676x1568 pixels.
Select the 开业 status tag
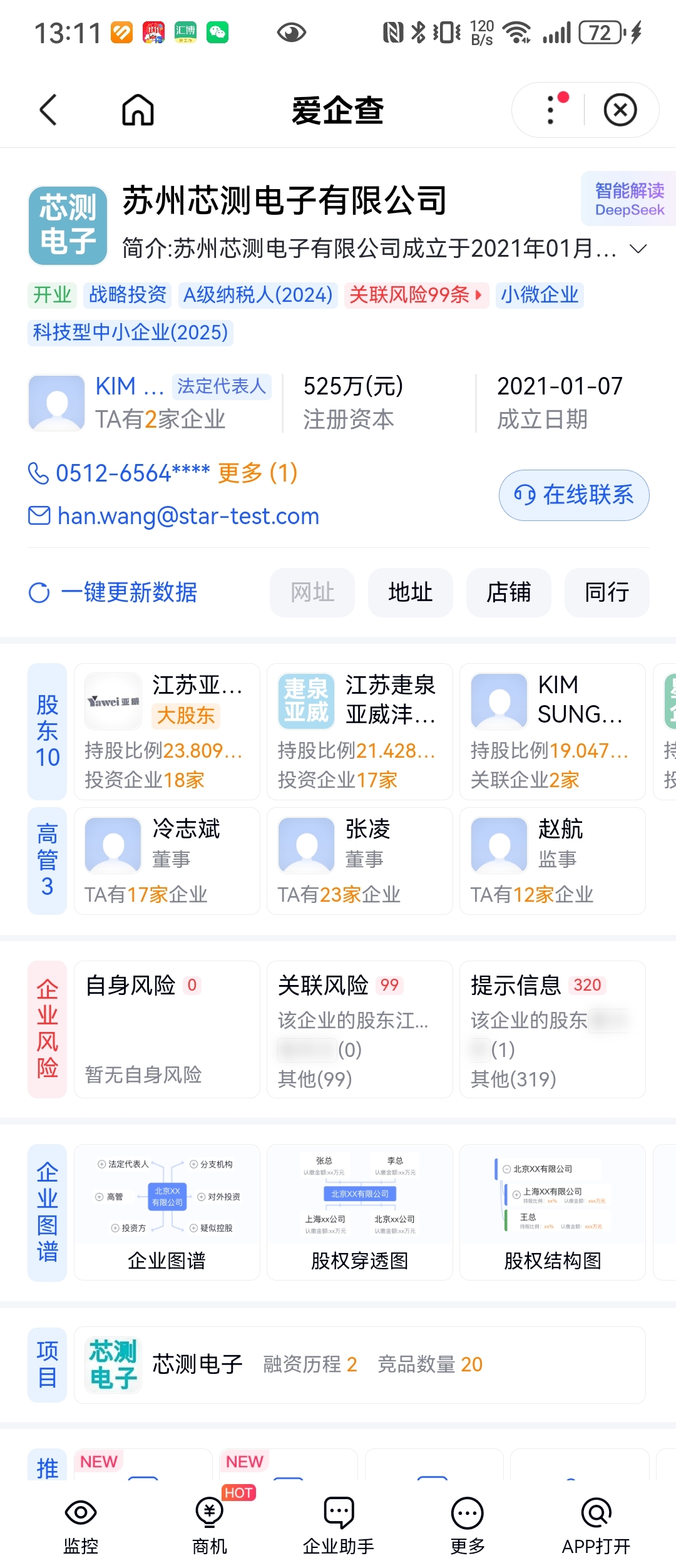[x=53, y=294]
